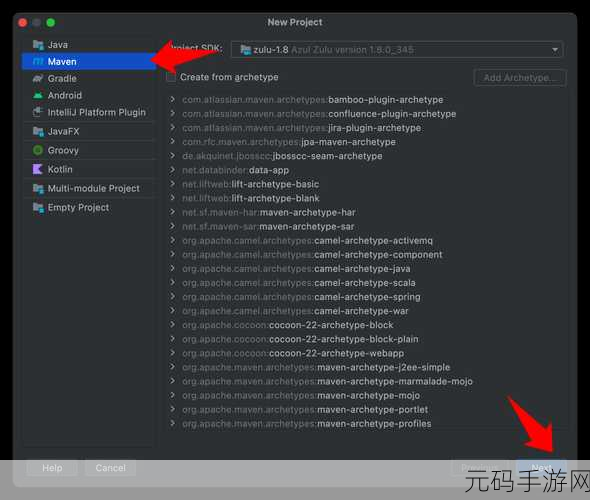This screenshot has width=590, height=500.
Task: Click the Android robot icon
Action: click(x=38, y=95)
